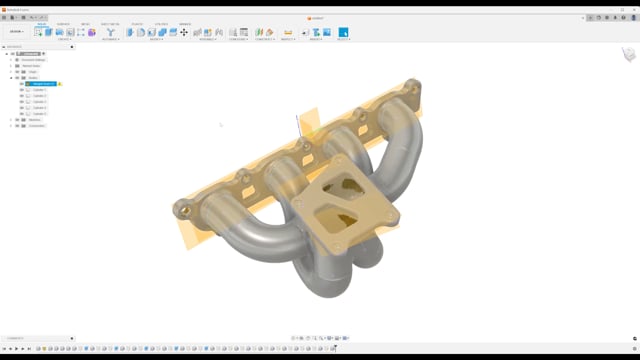The height and width of the screenshot is (360, 640).
Task: Click the Redo button
Action: coord(42,18)
